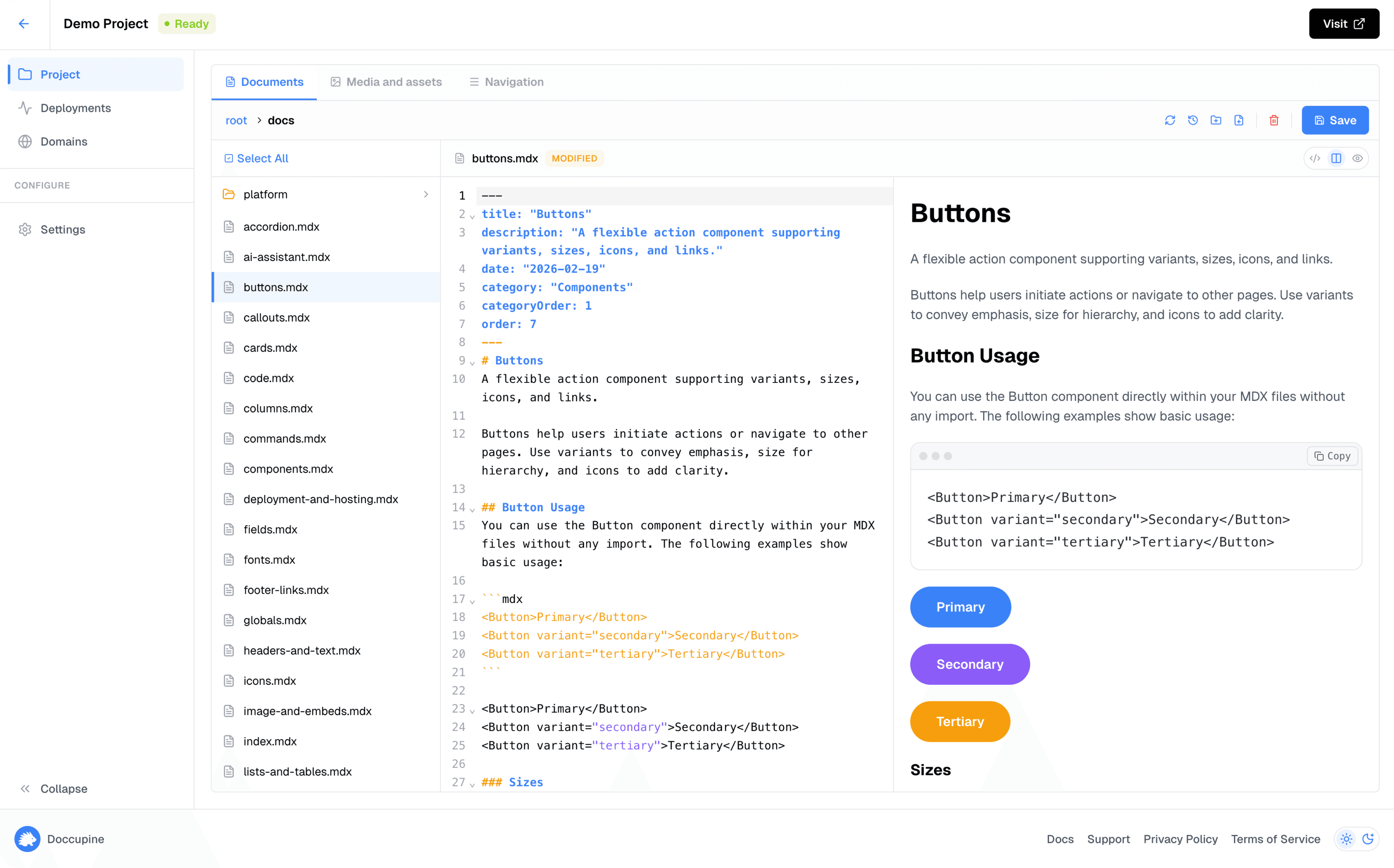Switch to the Media and assets tab
This screenshot has height=868, width=1394.
click(386, 82)
